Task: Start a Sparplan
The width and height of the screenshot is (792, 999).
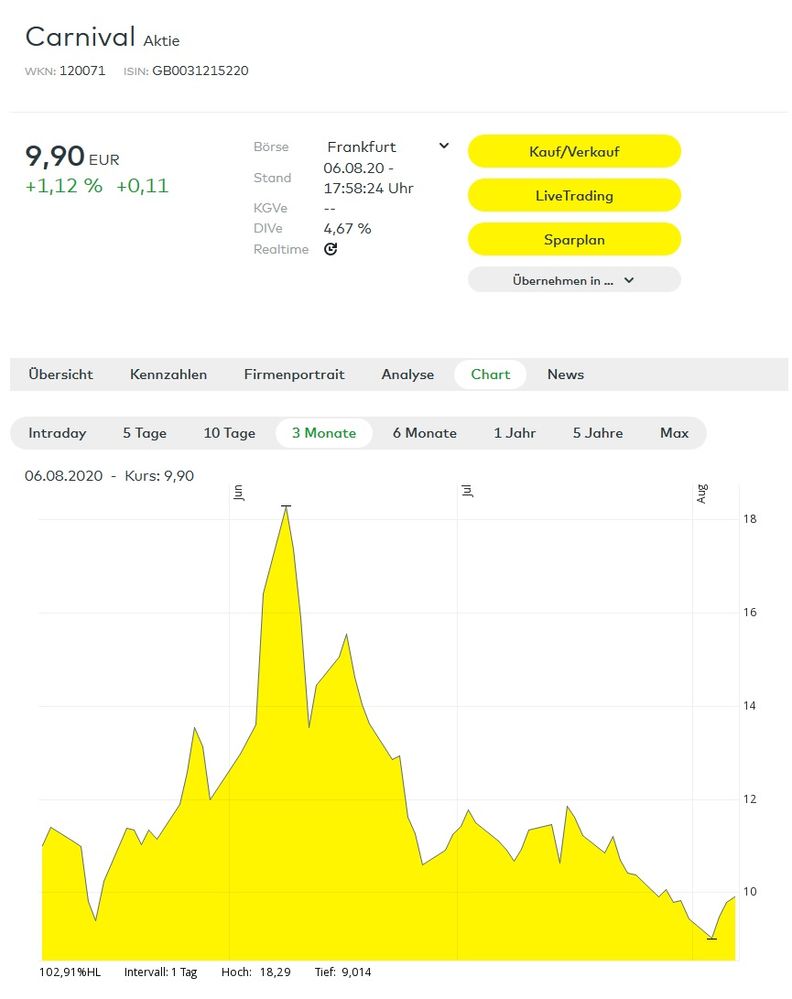Action: coord(574,239)
